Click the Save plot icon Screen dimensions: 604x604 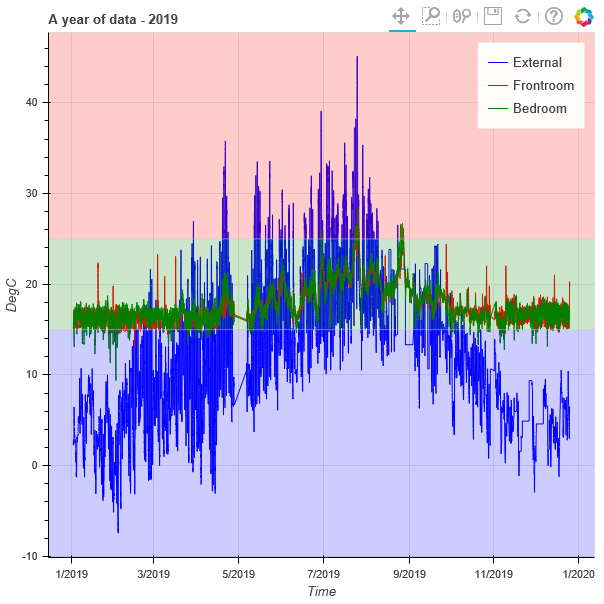pos(492,16)
